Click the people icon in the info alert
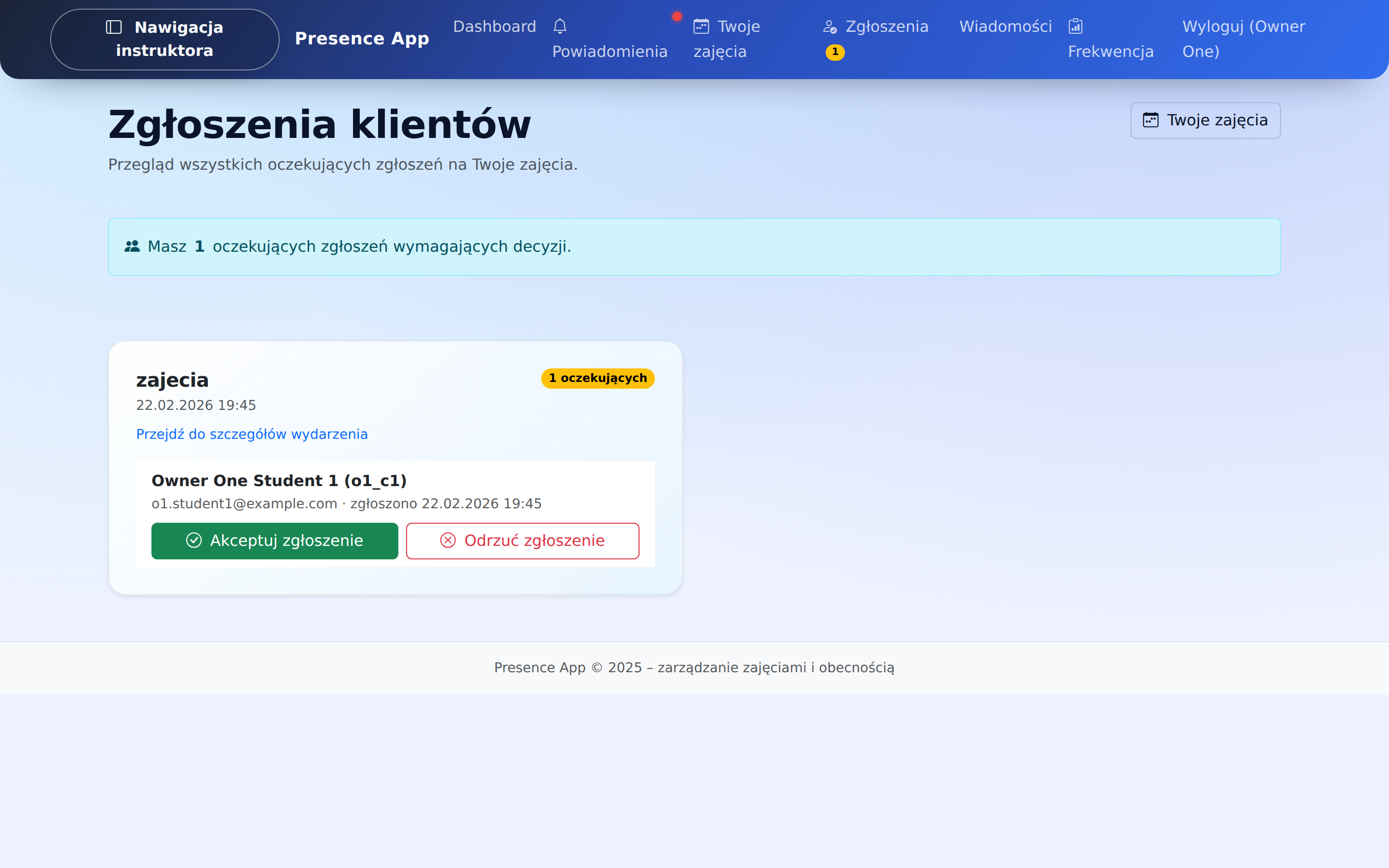1389x868 pixels. point(132,246)
